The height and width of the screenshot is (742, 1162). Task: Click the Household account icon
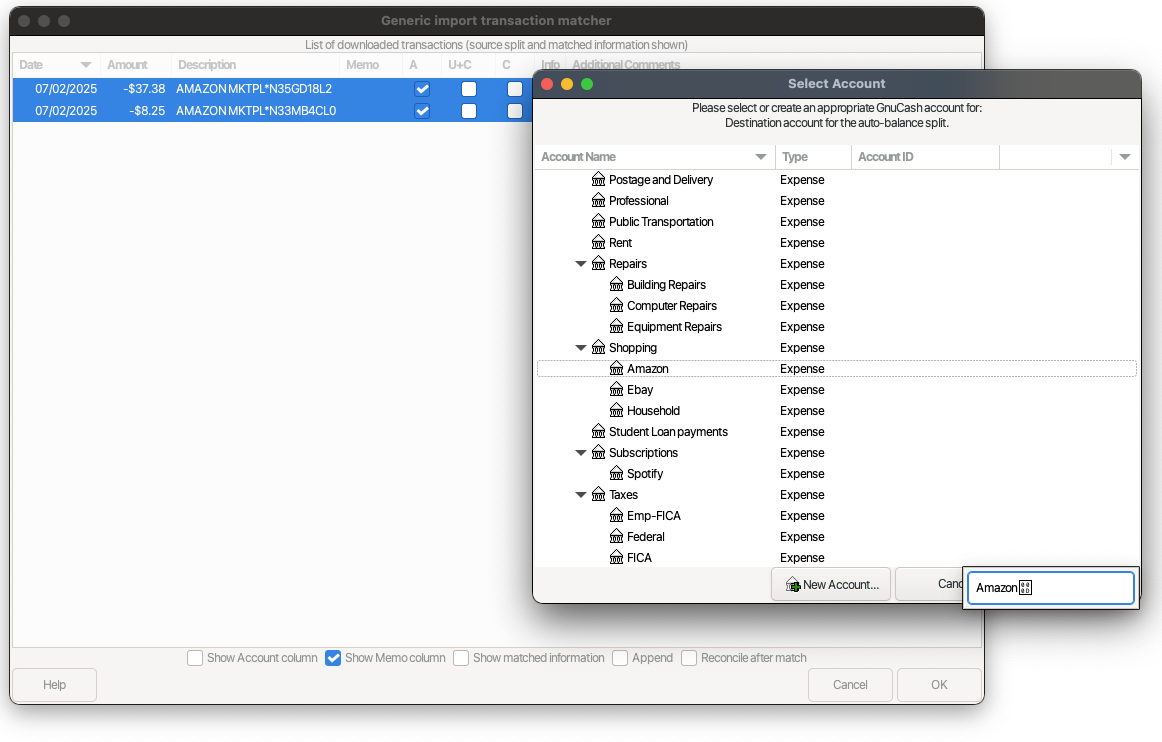click(x=616, y=411)
